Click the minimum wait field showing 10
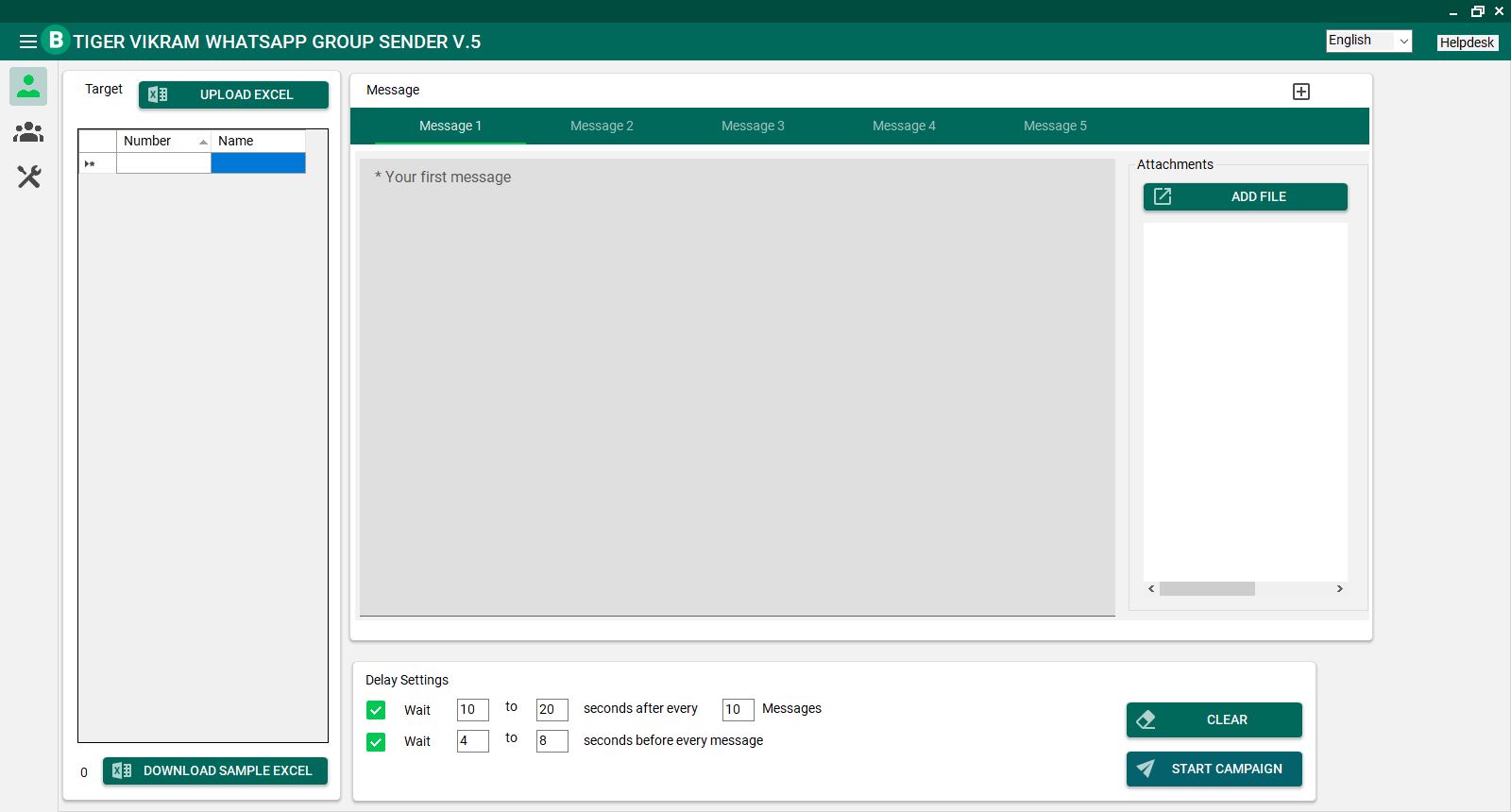 (x=472, y=710)
